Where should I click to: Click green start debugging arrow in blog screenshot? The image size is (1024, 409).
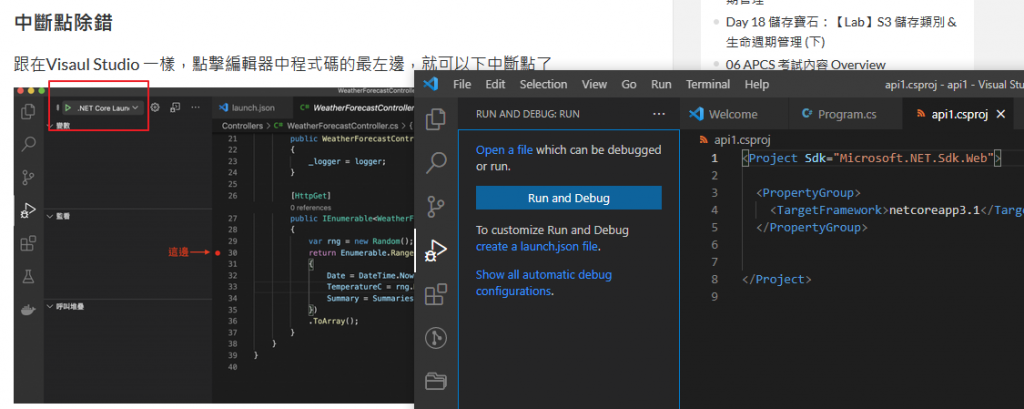click(x=68, y=107)
